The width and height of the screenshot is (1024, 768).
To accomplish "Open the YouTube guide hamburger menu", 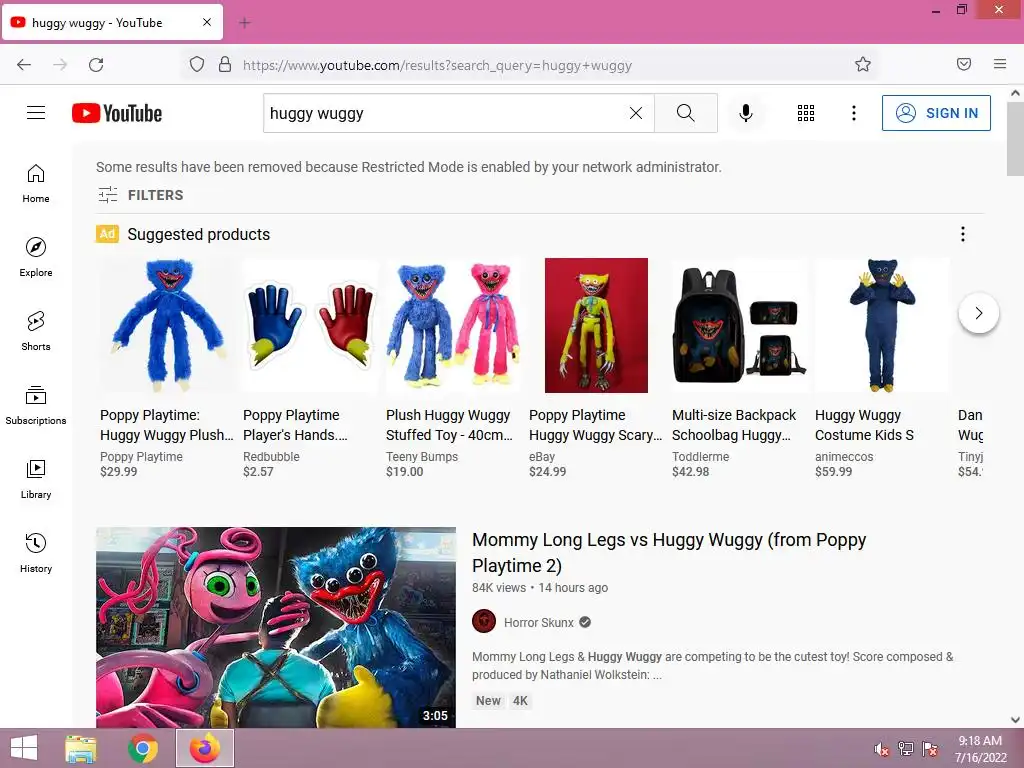I will 36,113.
